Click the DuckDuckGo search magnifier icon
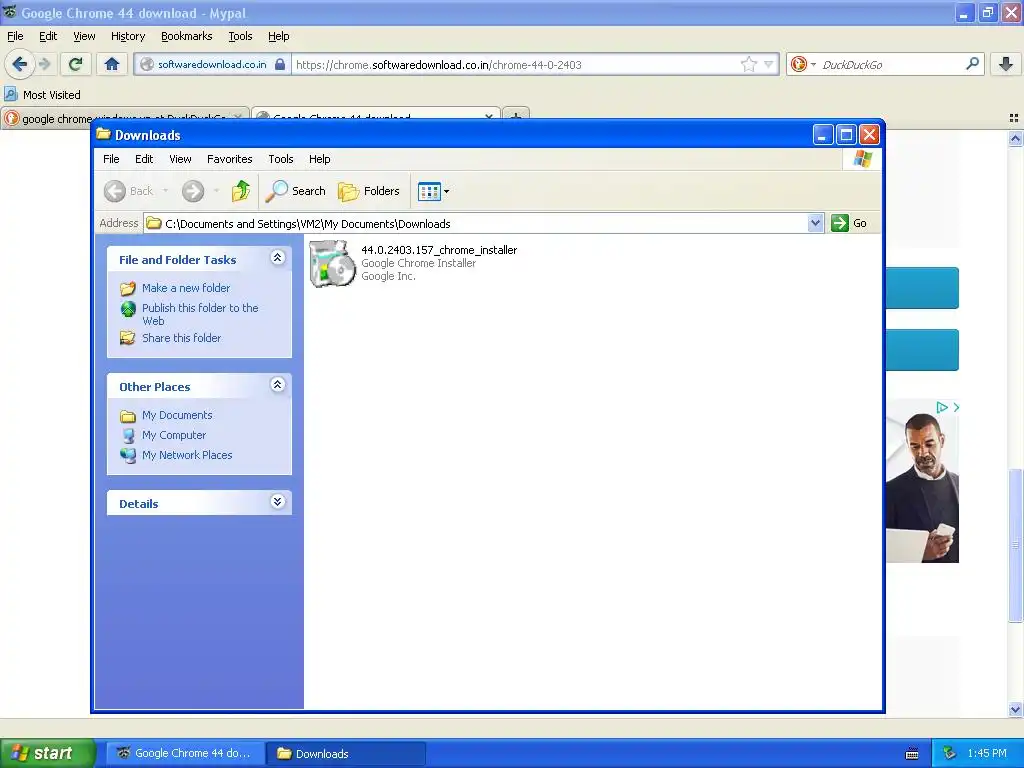 [972, 64]
